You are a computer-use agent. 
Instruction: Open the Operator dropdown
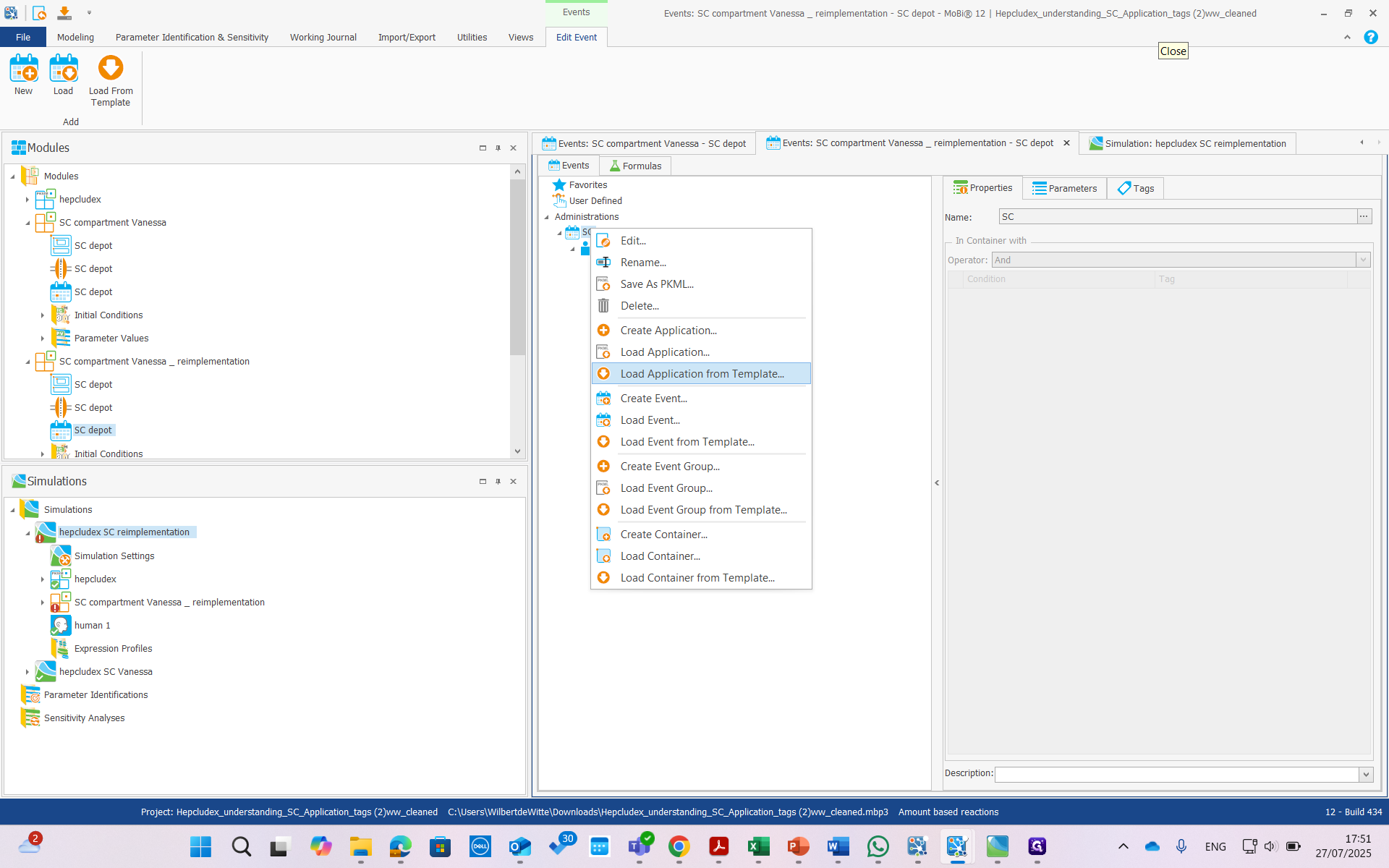coord(1363,260)
